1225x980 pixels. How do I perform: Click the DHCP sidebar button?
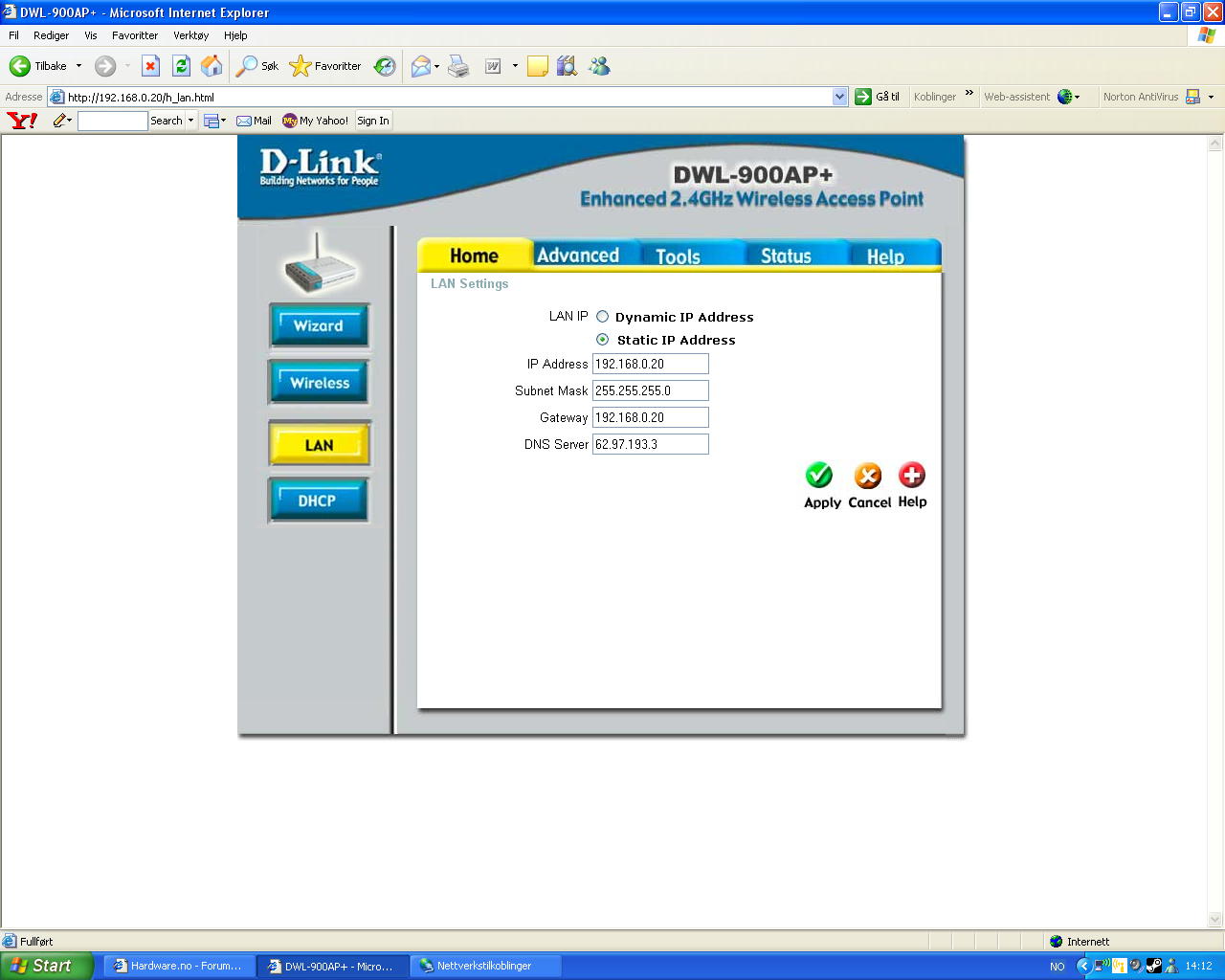tap(318, 501)
